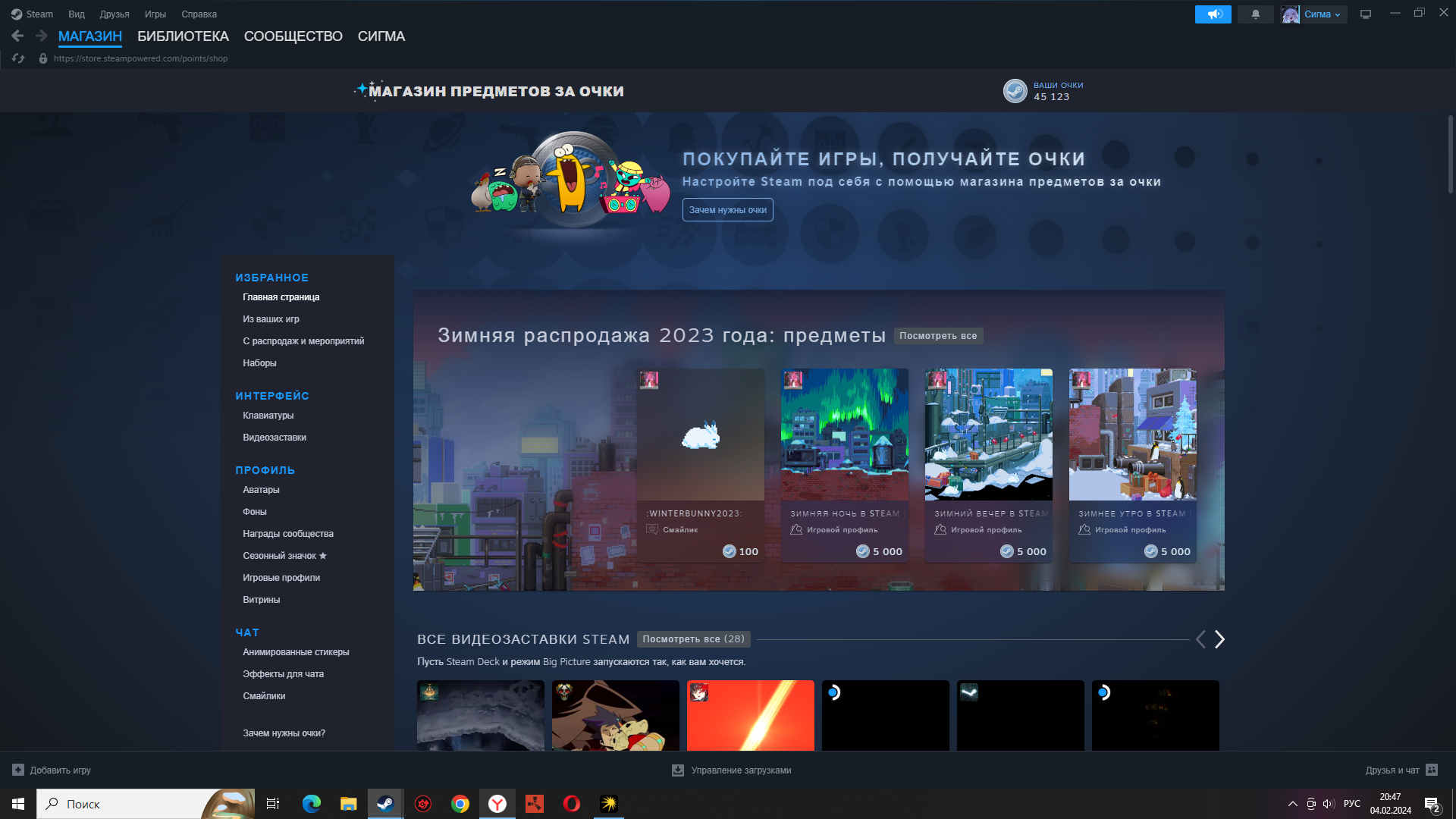Viewport: 1456px width, 819px height.
Task: Open the notifications bell
Action: click(x=1256, y=14)
